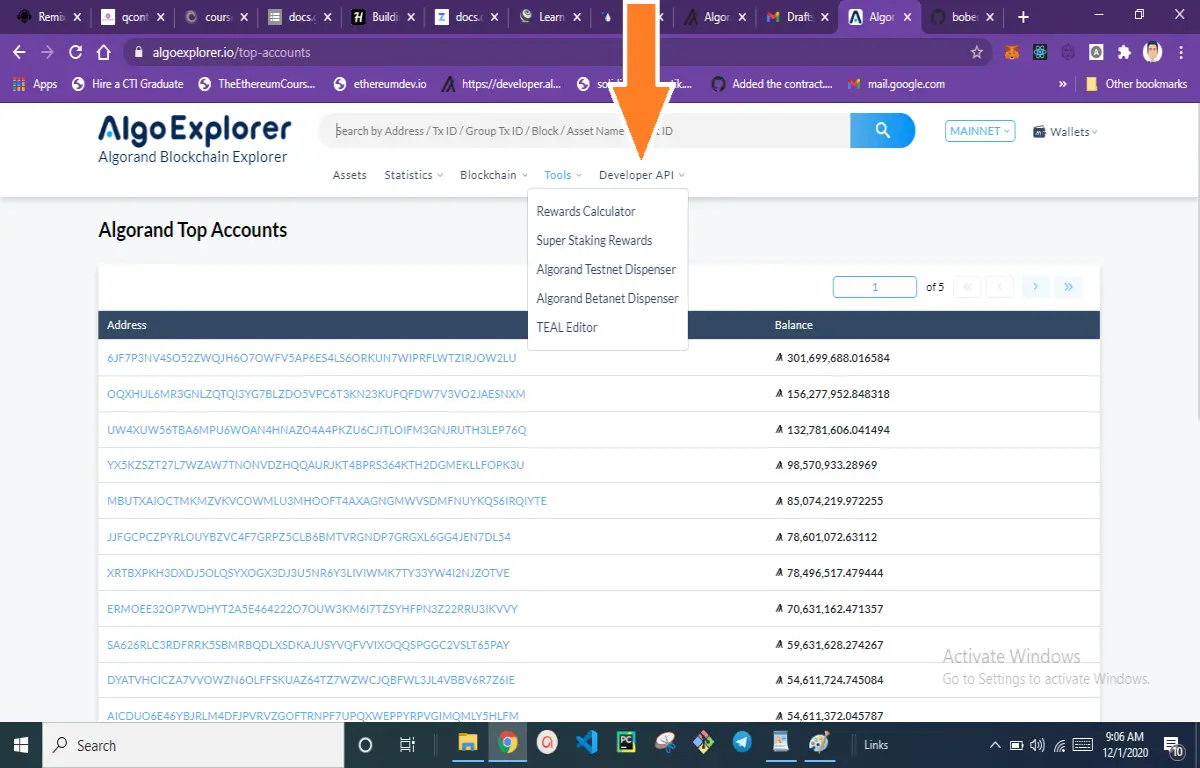The height and width of the screenshot is (768, 1200).
Task: Open account address starting MBUTXAIOCTMK
Action: (x=327, y=501)
